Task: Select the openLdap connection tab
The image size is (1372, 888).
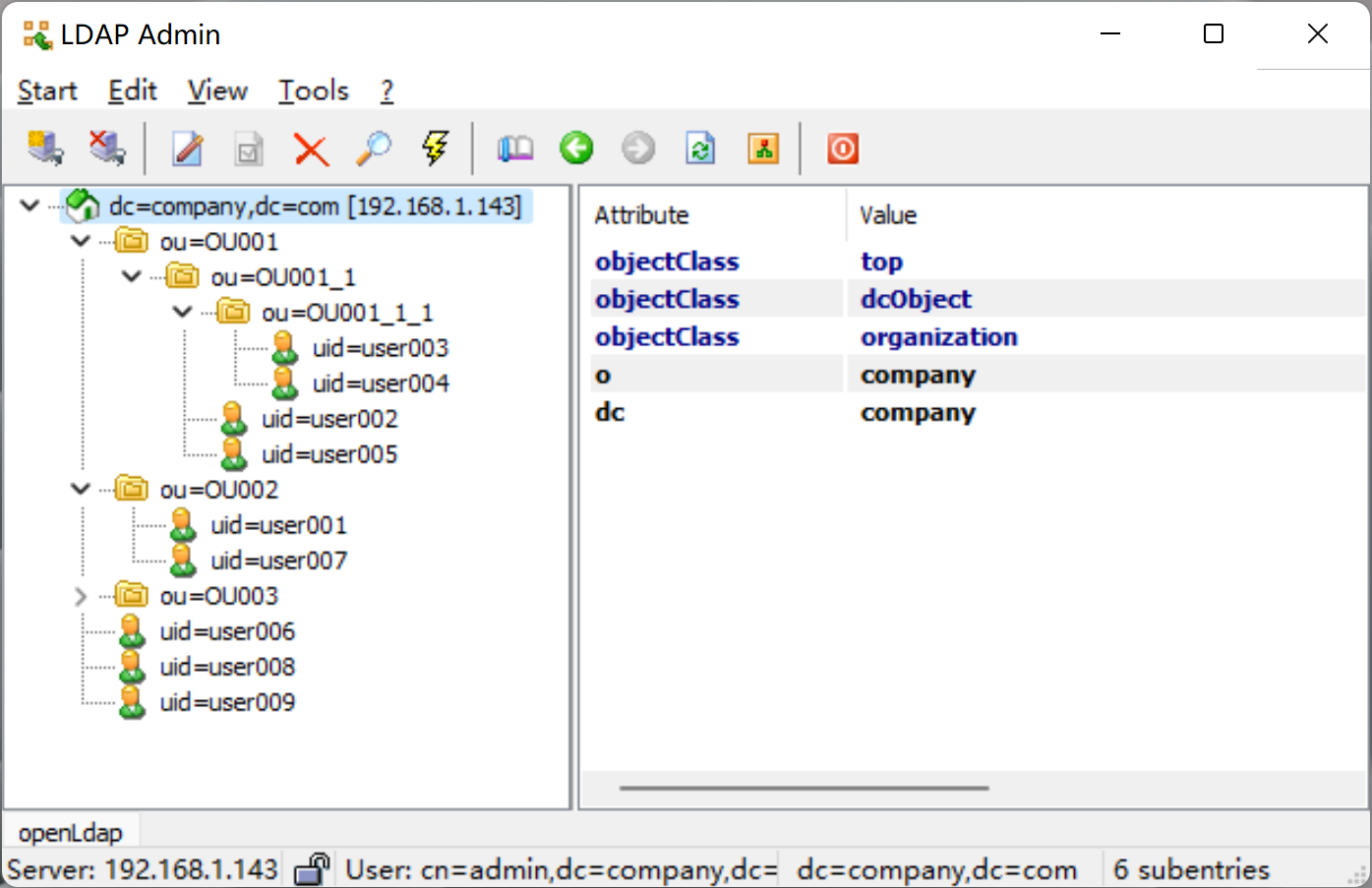Action: pos(71,832)
